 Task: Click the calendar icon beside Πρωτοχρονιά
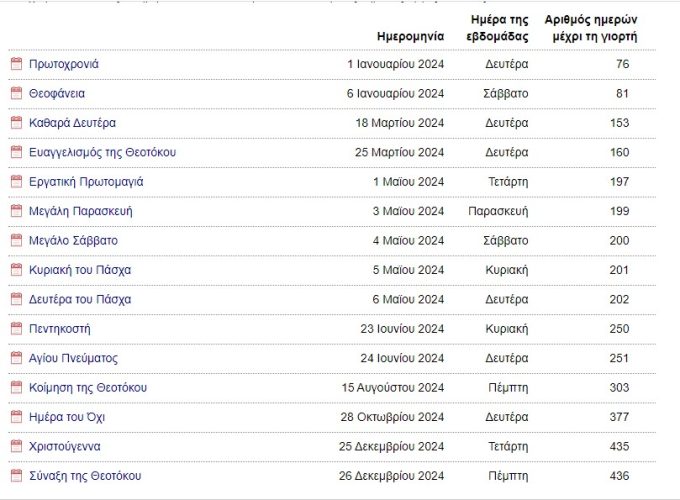pos(16,64)
